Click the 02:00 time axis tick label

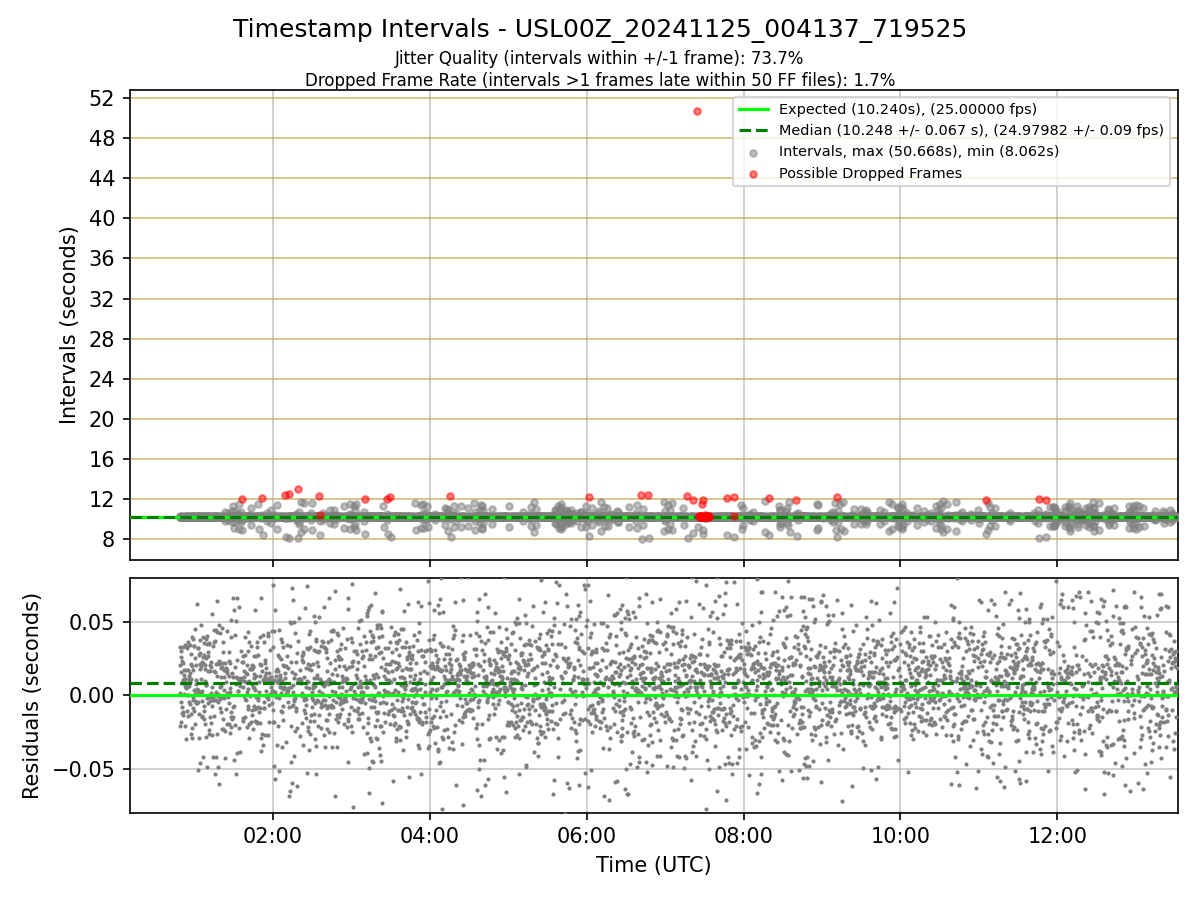click(x=273, y=835)
